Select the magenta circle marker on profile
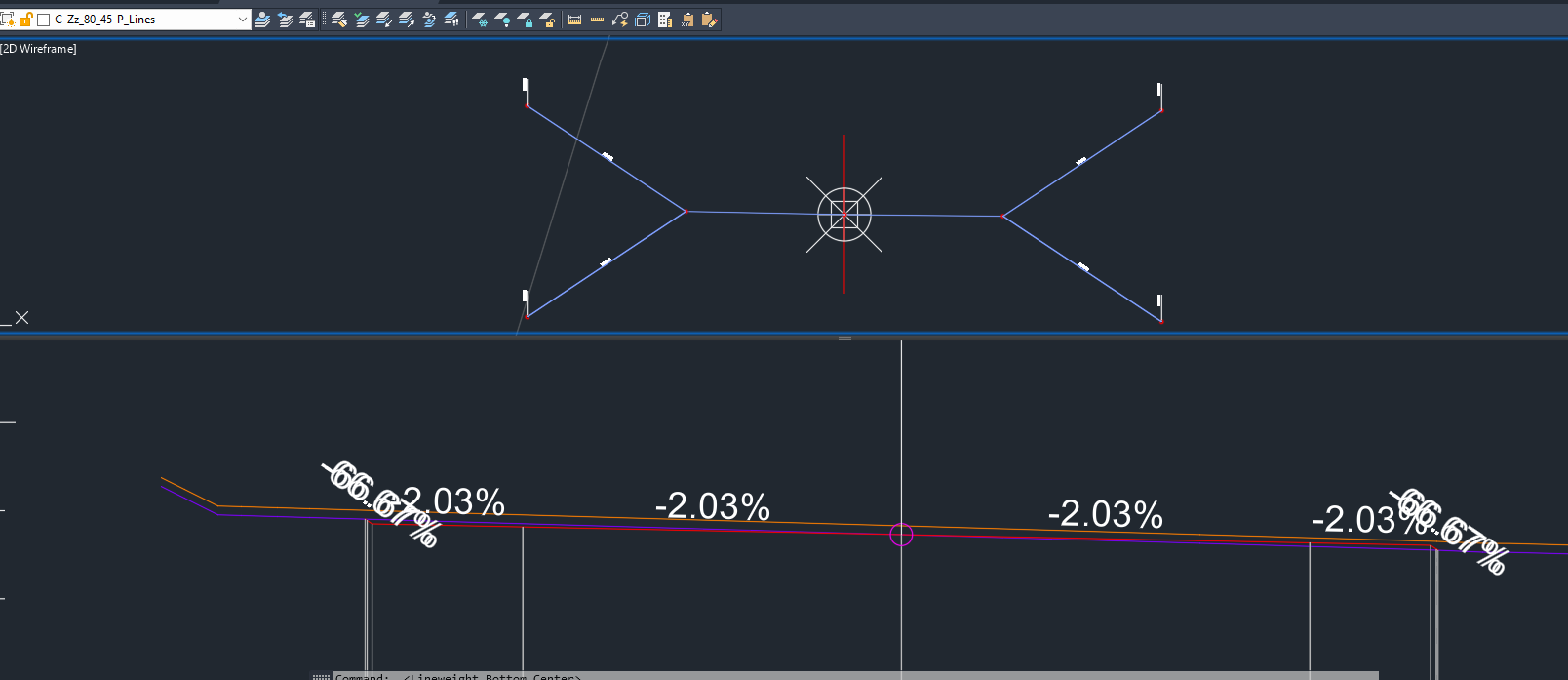Image resolution: width=1568 pixels, height=680 pixels. [x=901, y=534]
